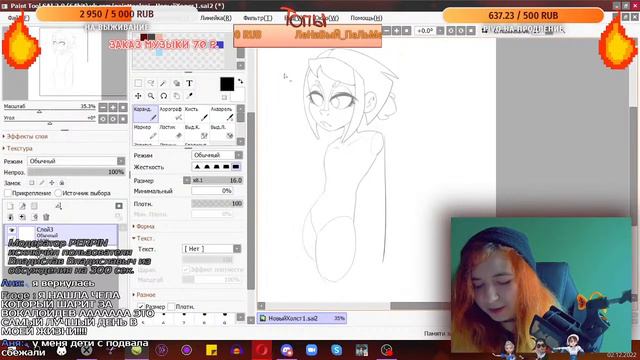
Task: Choose the Маркер marker tool
Action: click(145, 132)
